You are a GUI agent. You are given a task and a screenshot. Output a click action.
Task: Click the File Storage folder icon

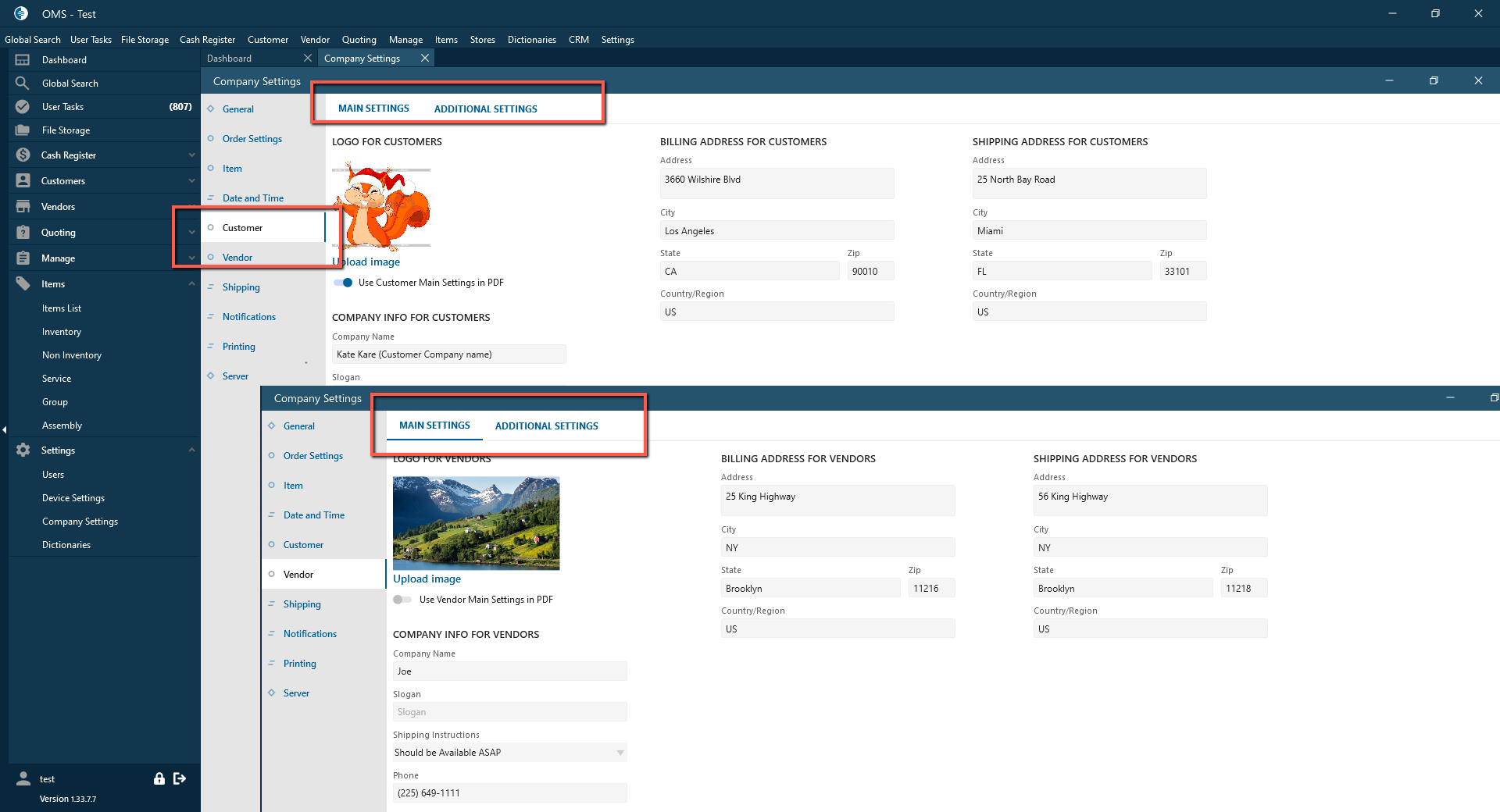tap(23, 130)
